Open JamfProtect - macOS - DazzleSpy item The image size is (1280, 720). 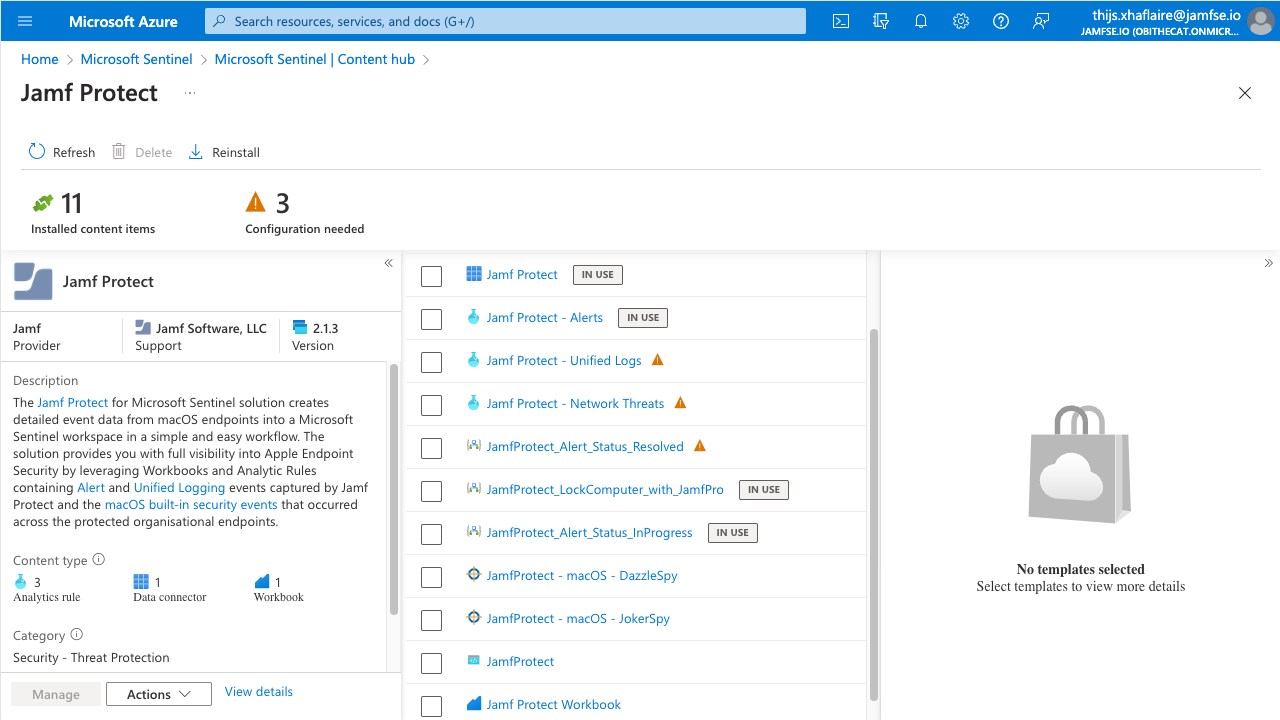point(582,575)
